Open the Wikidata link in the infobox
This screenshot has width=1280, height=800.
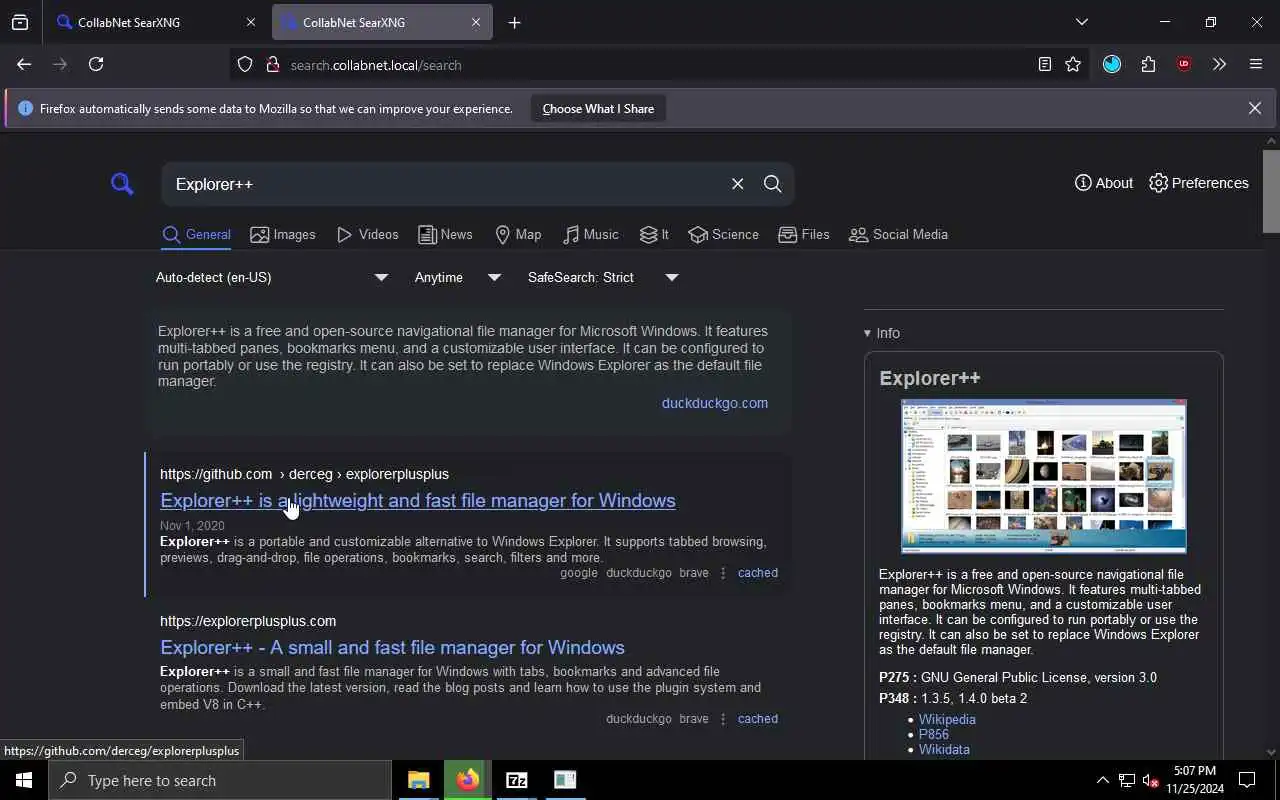tap(944, 749)
